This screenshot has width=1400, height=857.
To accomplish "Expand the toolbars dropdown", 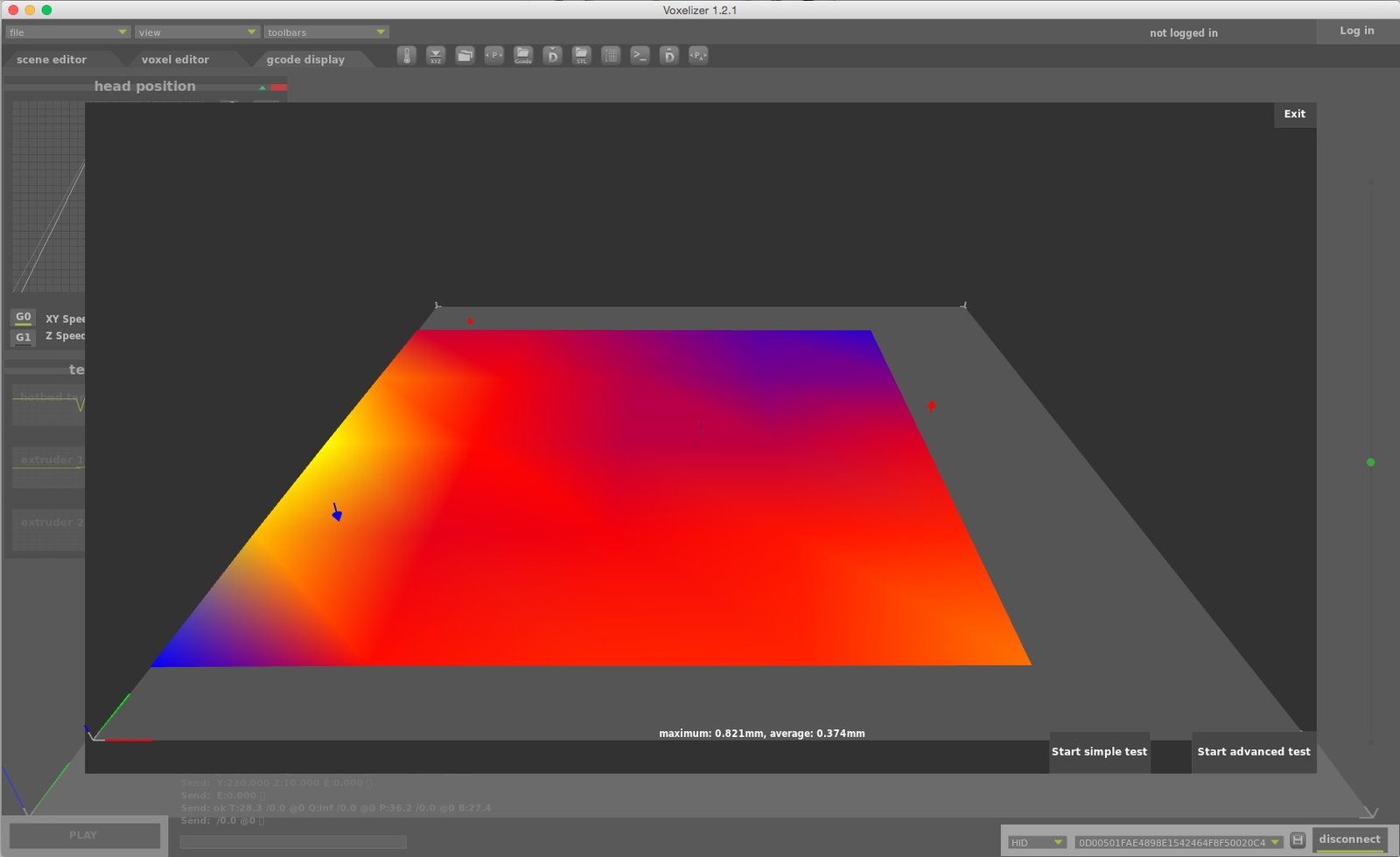I will [x=325, y=32].
